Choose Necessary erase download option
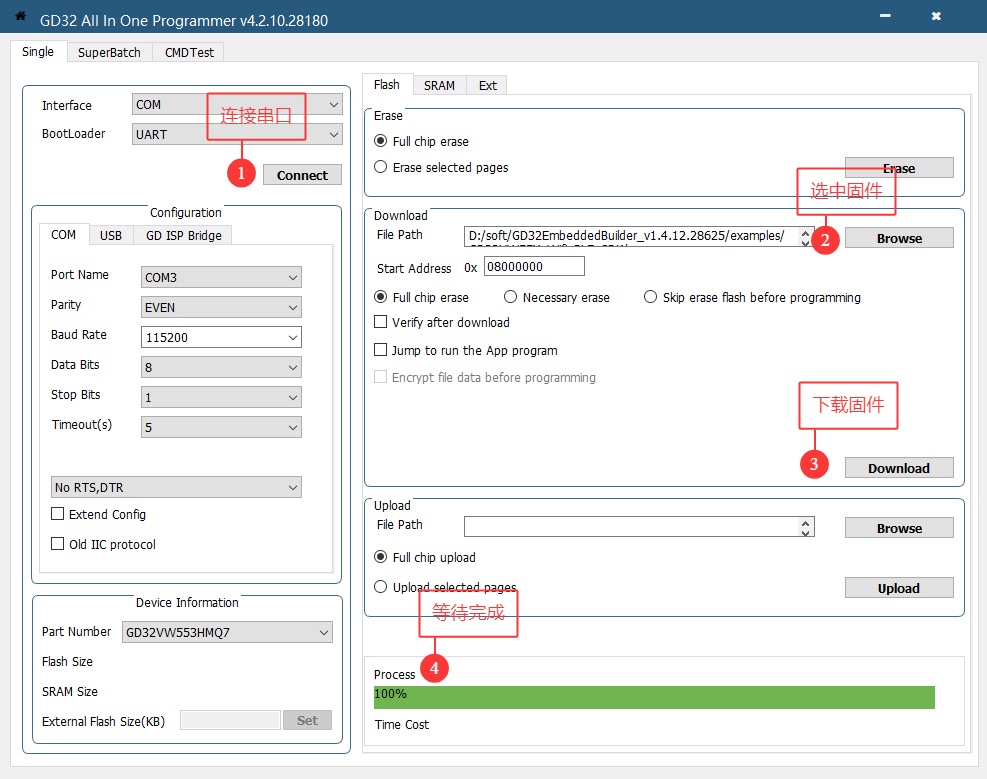 pos(510,297)
